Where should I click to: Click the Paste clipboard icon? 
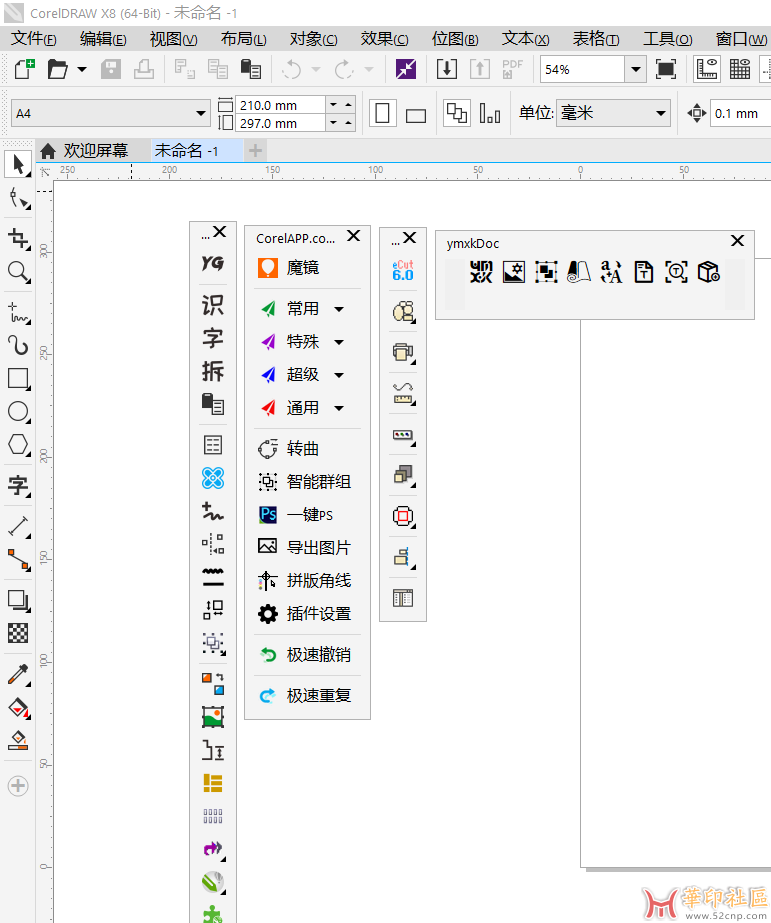[251, 69]
